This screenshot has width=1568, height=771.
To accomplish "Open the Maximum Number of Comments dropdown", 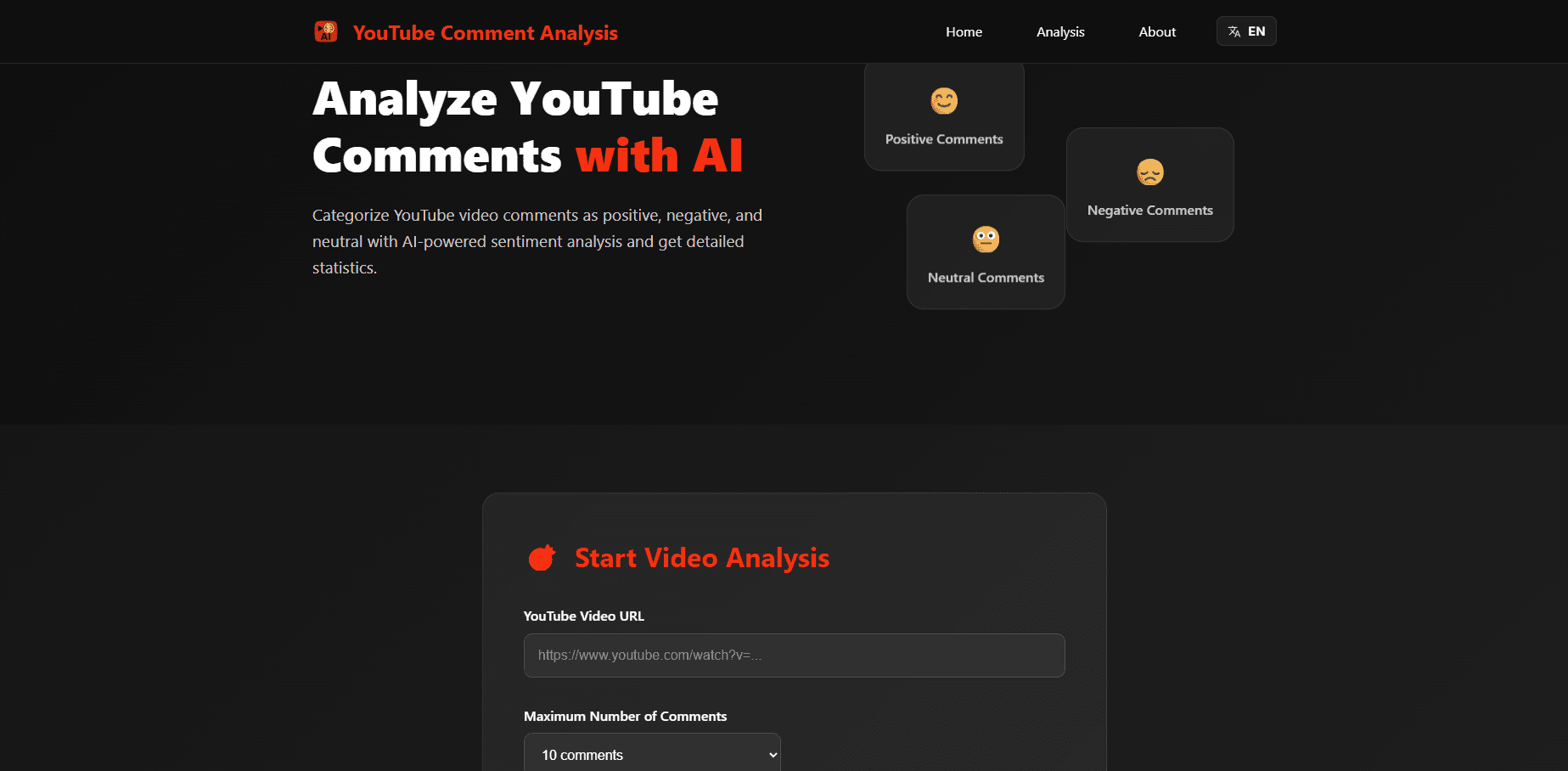I will pyautogui.click(x=652, y=755).
